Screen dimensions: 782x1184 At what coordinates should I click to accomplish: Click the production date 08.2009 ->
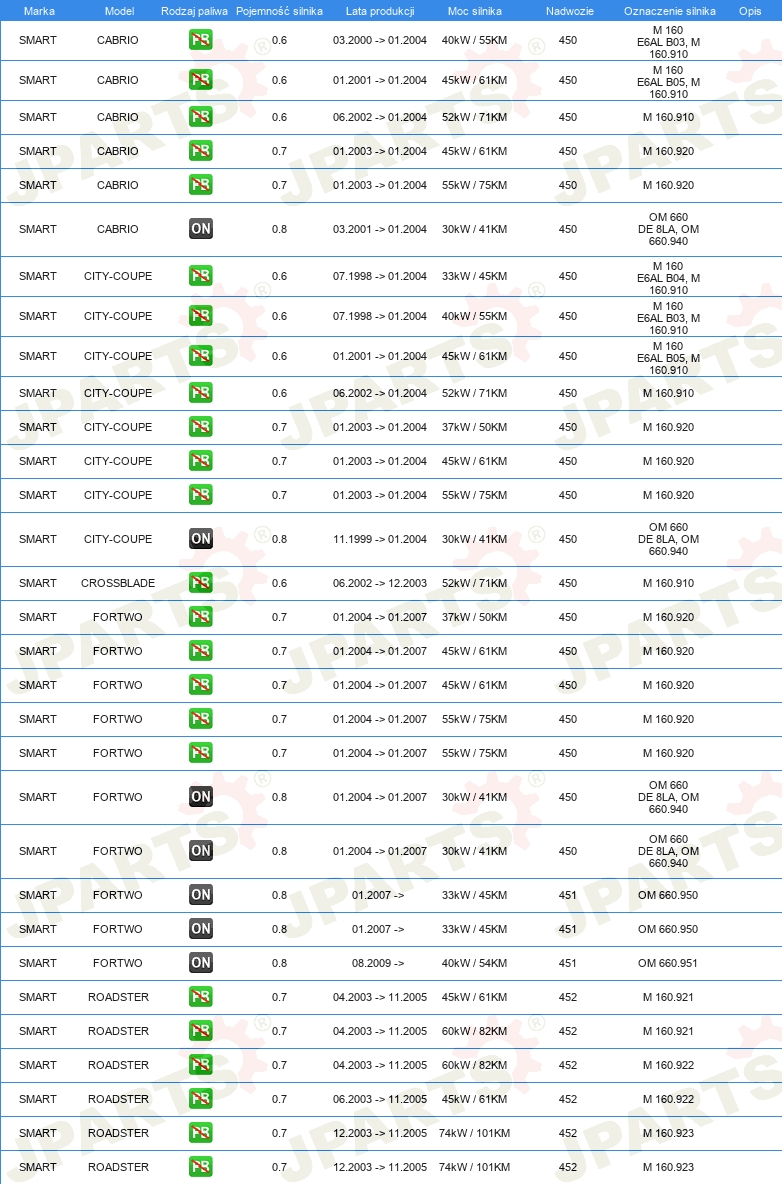[x=377, y=963]
